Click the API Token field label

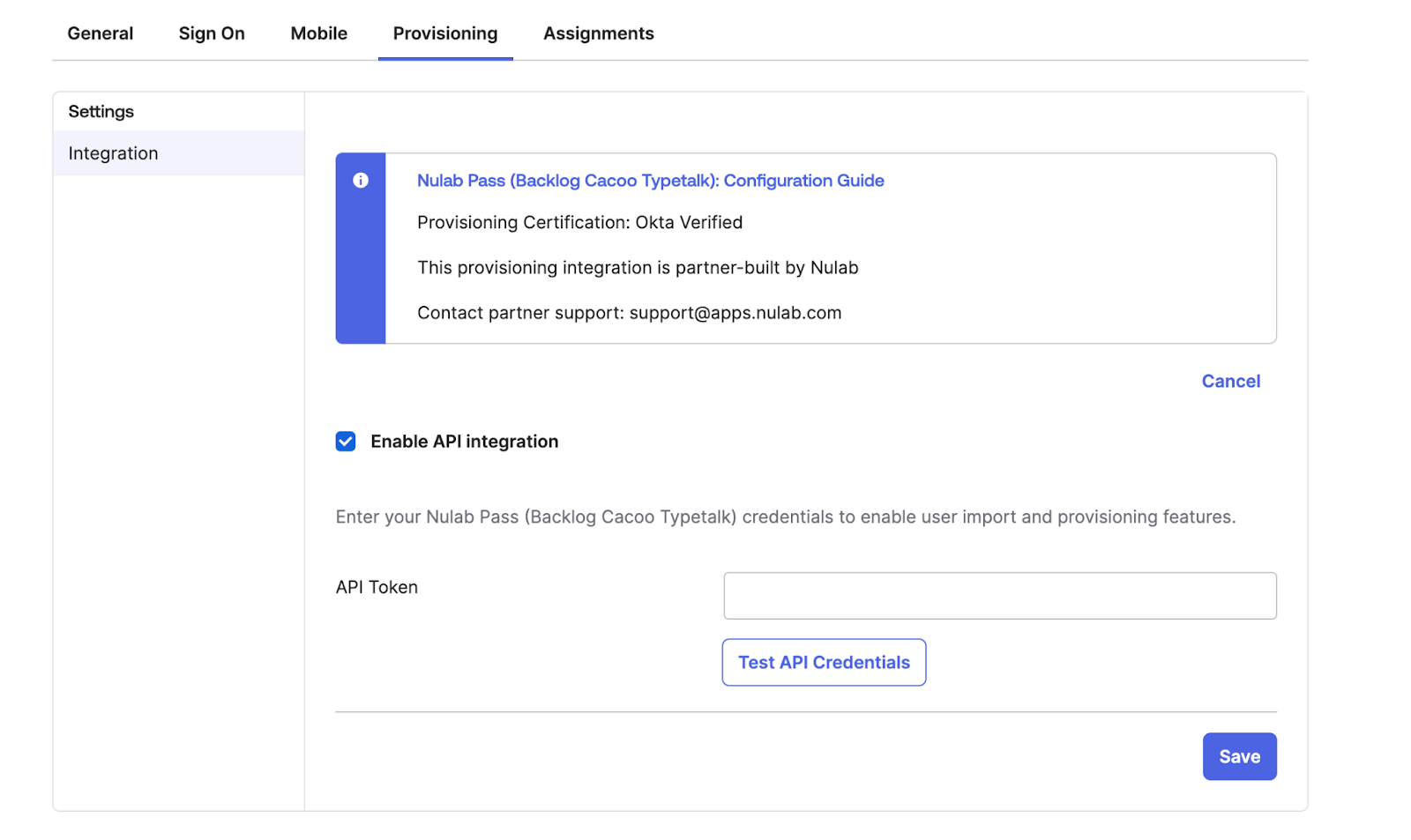pyautogui.click(x=377, y=587)
